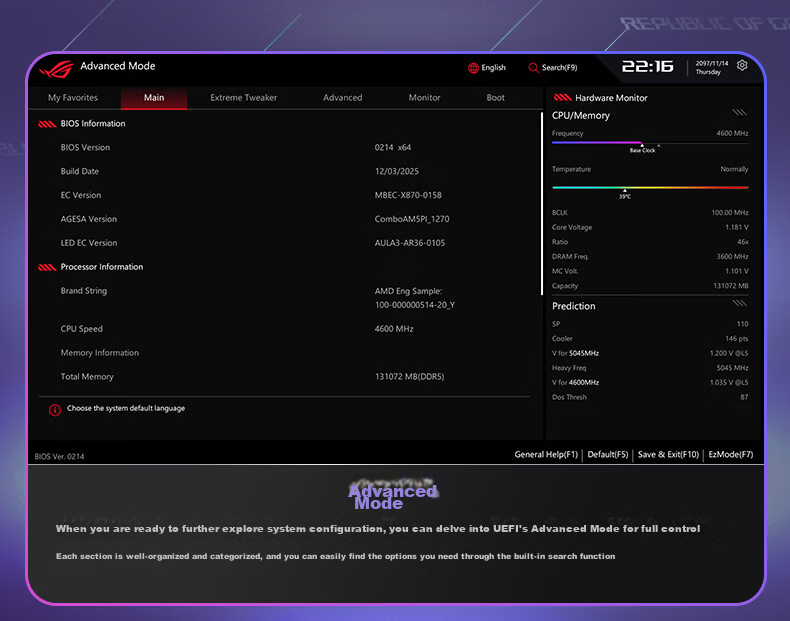Click the SP 110 prediction

650,324
